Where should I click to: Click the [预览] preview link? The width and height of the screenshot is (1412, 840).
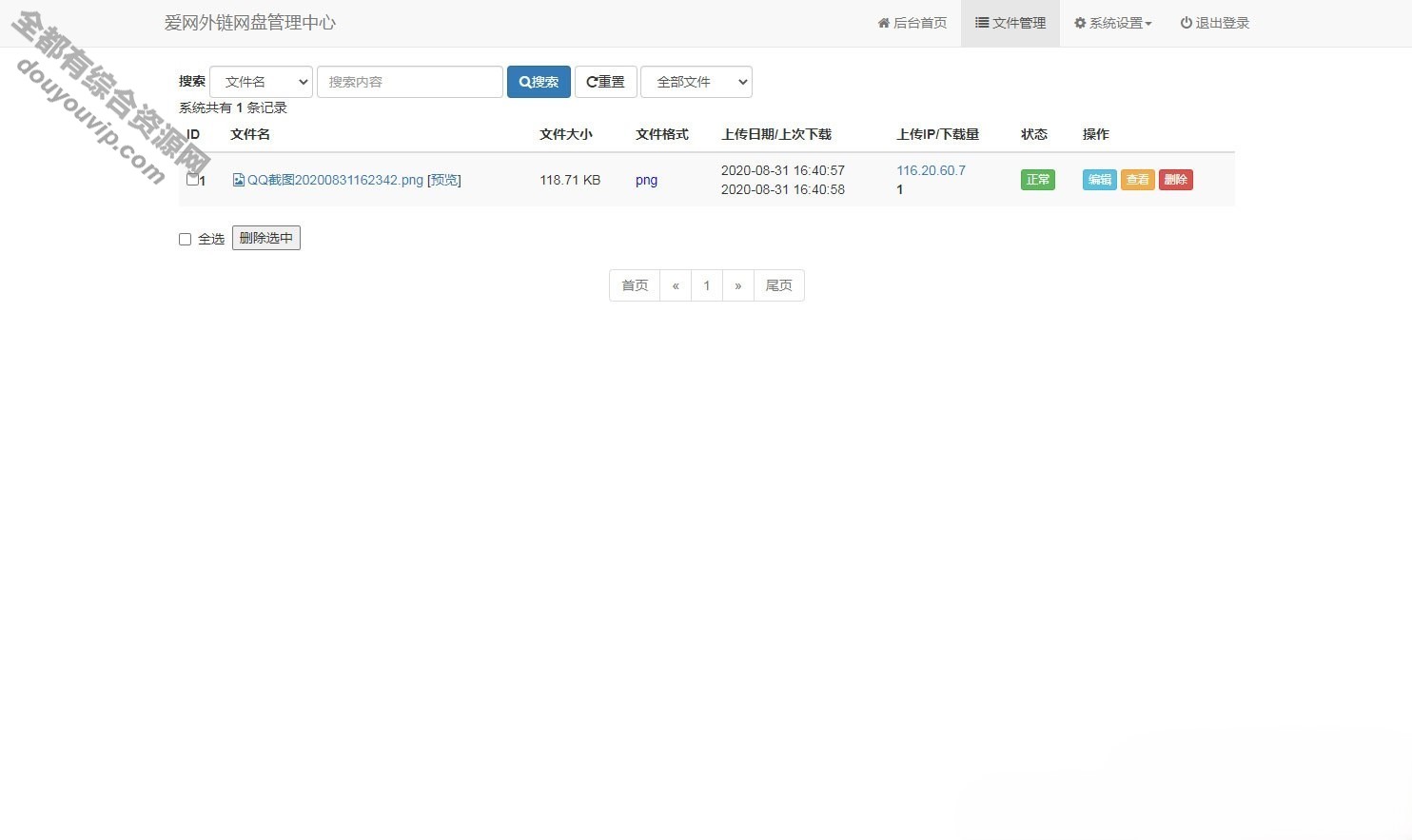[444, 180]
